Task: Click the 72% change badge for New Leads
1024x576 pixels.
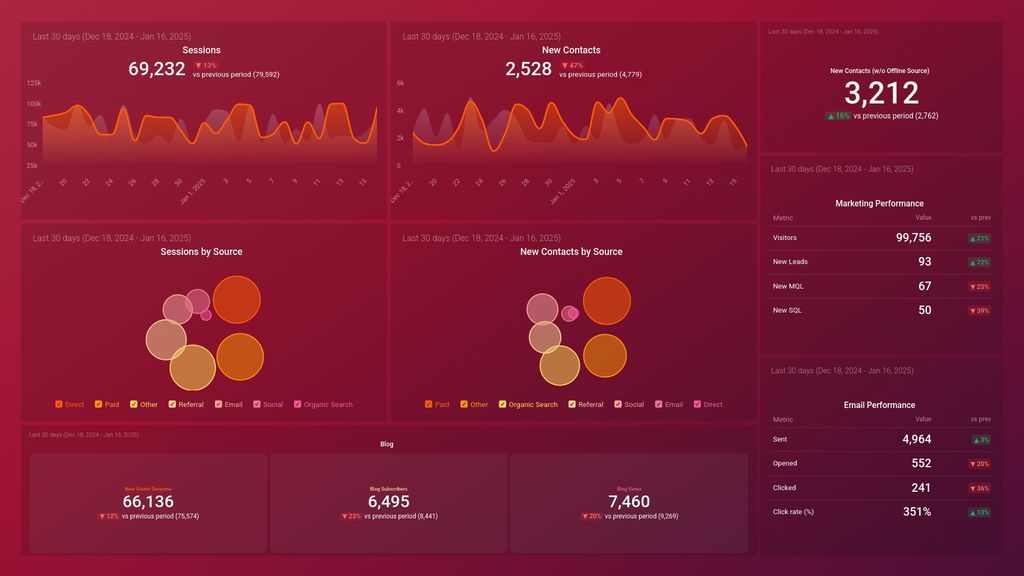Action: pyautogui.click(x=980, y=263)
